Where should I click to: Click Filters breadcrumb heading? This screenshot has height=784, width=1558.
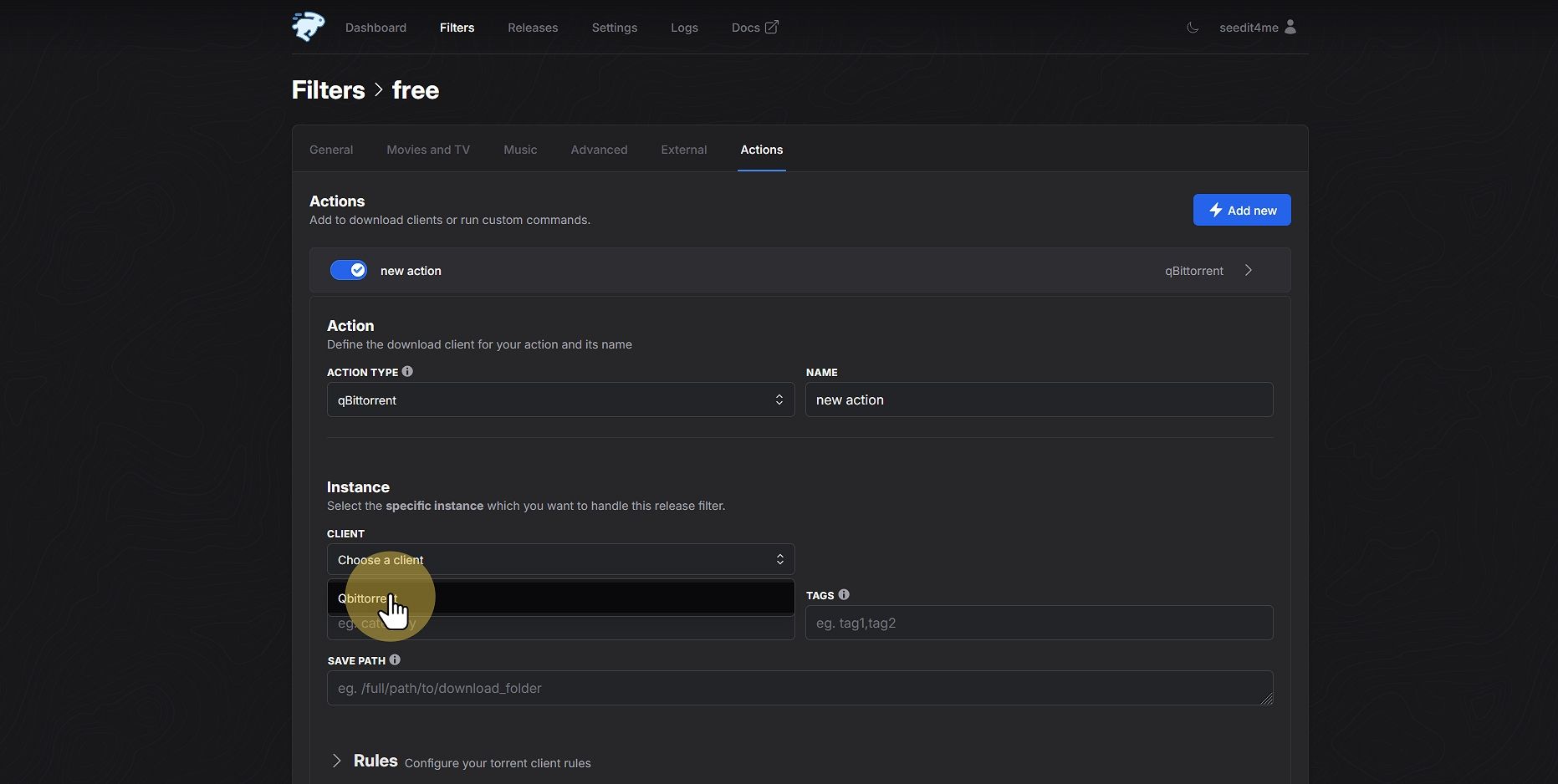(x=328, y=89)
